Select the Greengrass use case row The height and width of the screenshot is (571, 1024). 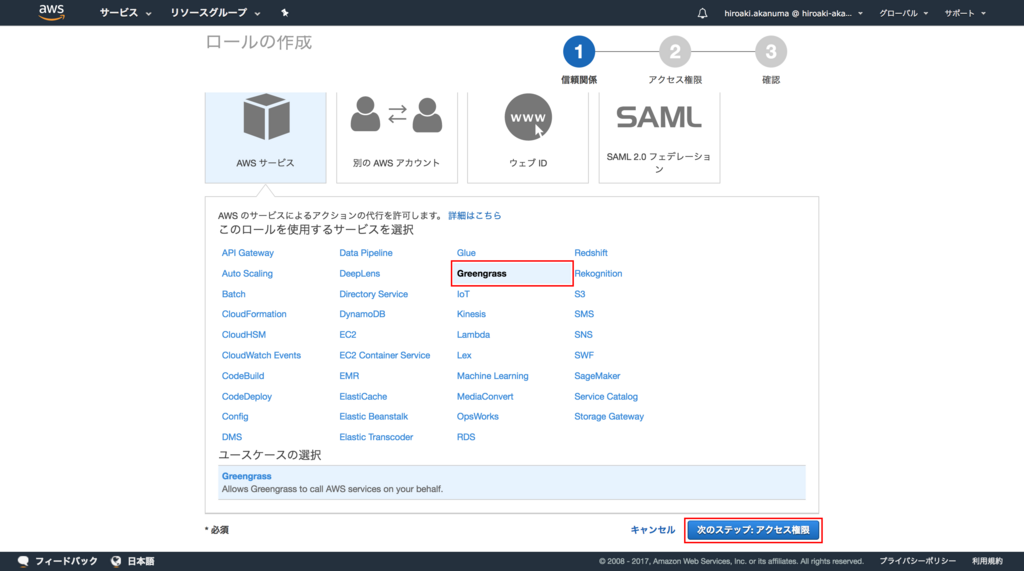tap(511, 483)
